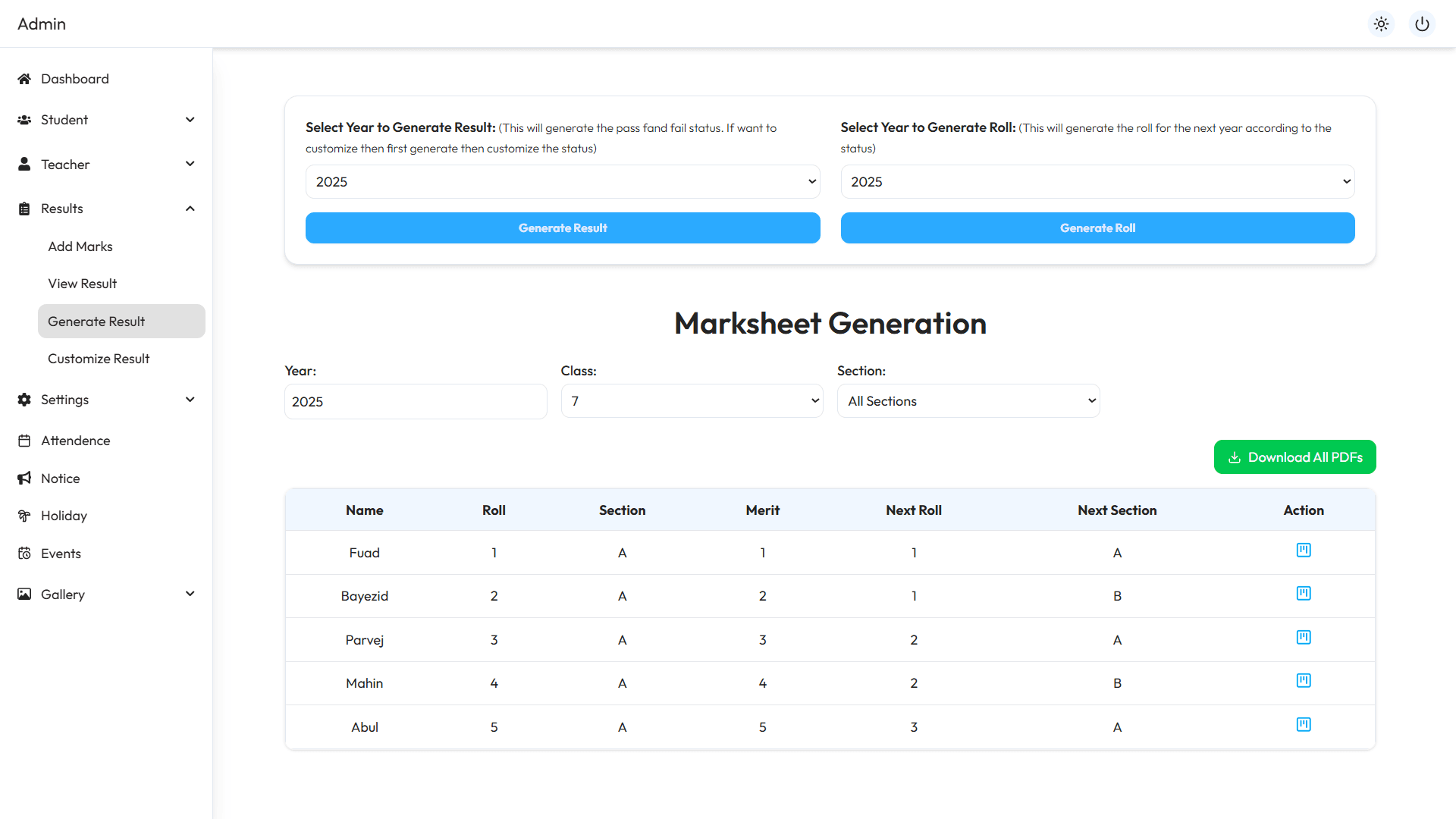Click the name cell Parvej
The height and width of the screenshot is (819, 1456).
click(x=365, y=640)
